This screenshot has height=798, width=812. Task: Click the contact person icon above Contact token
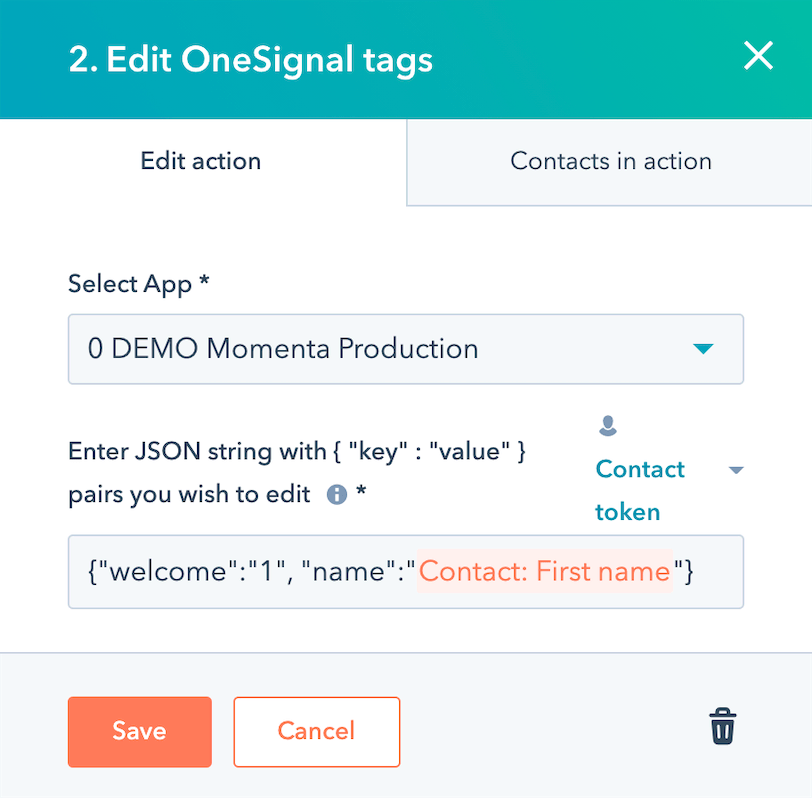tap(607, 425)
